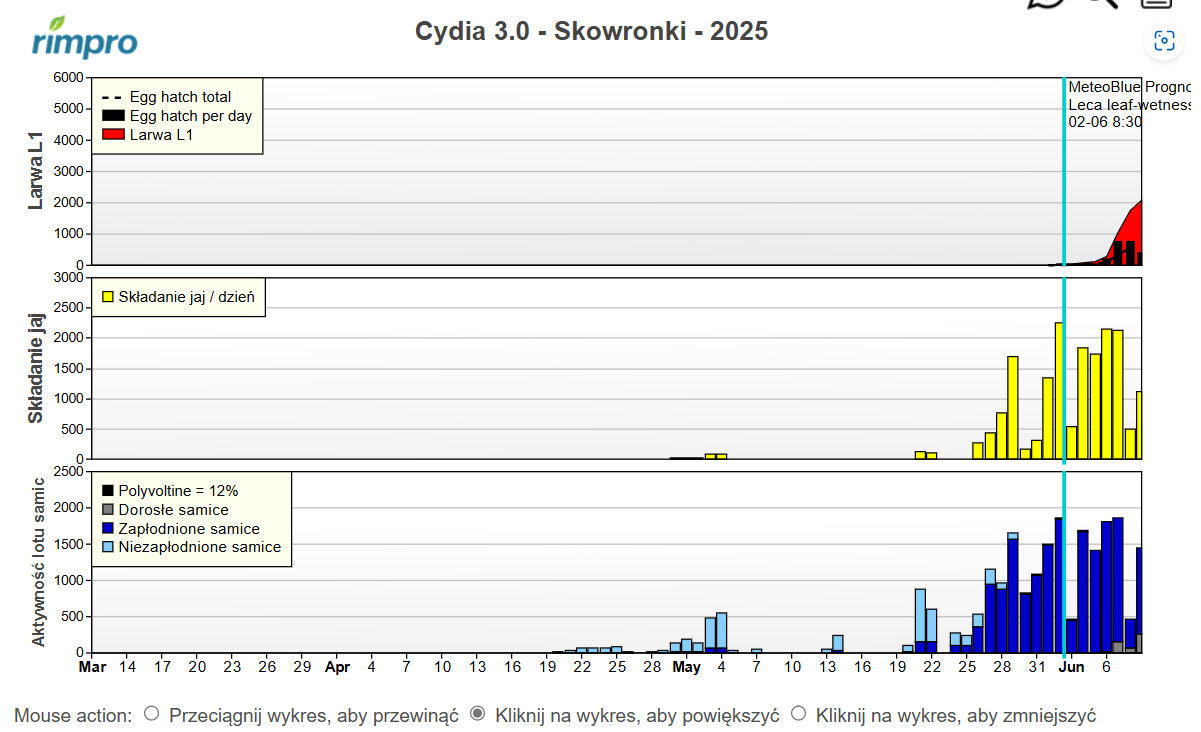1201x732 pixels.
Task: Click the light blue Niezapłodnione samice swatch
Action: point(108,547)
